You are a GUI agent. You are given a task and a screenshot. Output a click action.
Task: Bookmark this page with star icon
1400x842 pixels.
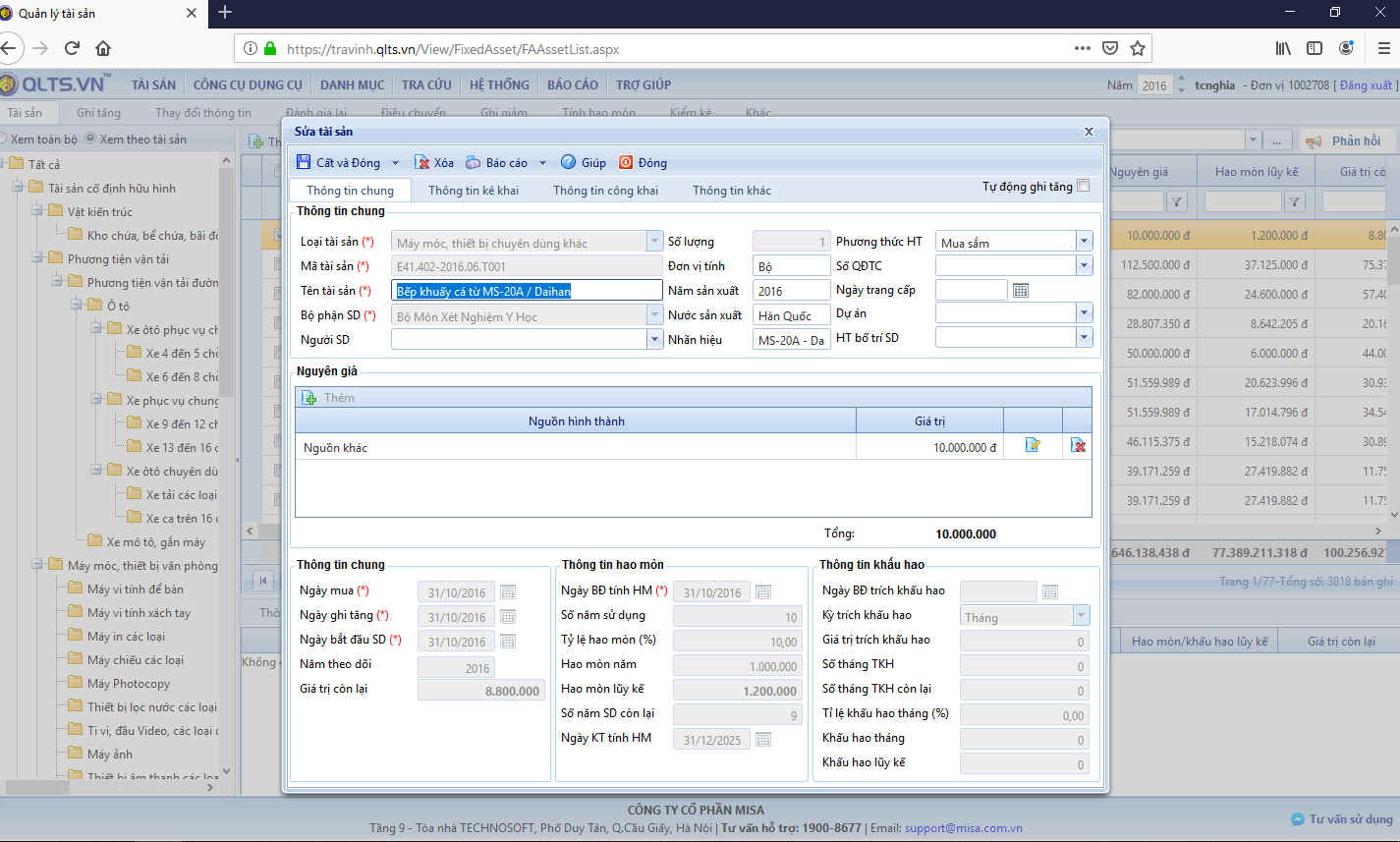1138,48
